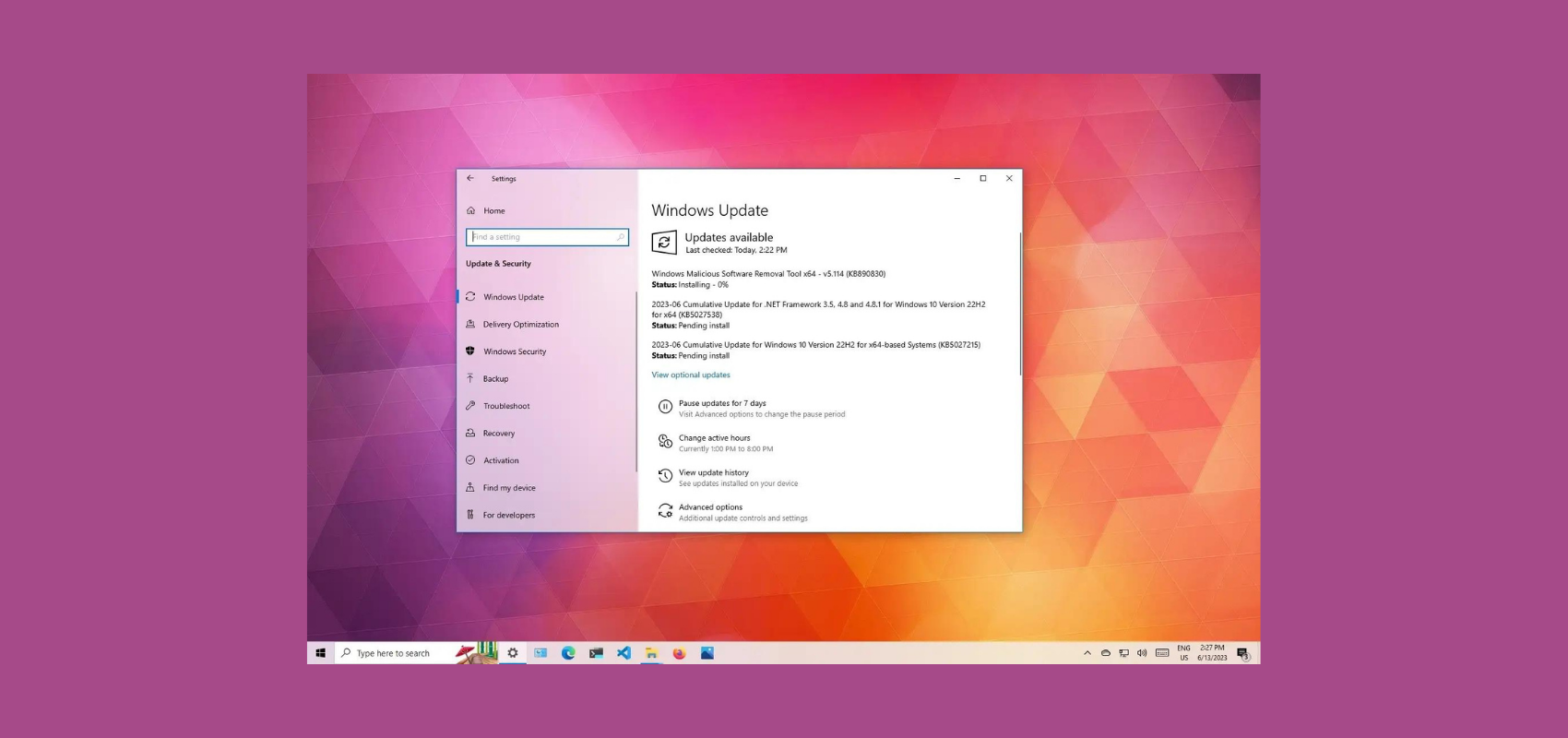Click the Installing - 0% status text

click(x=703, y=285)
